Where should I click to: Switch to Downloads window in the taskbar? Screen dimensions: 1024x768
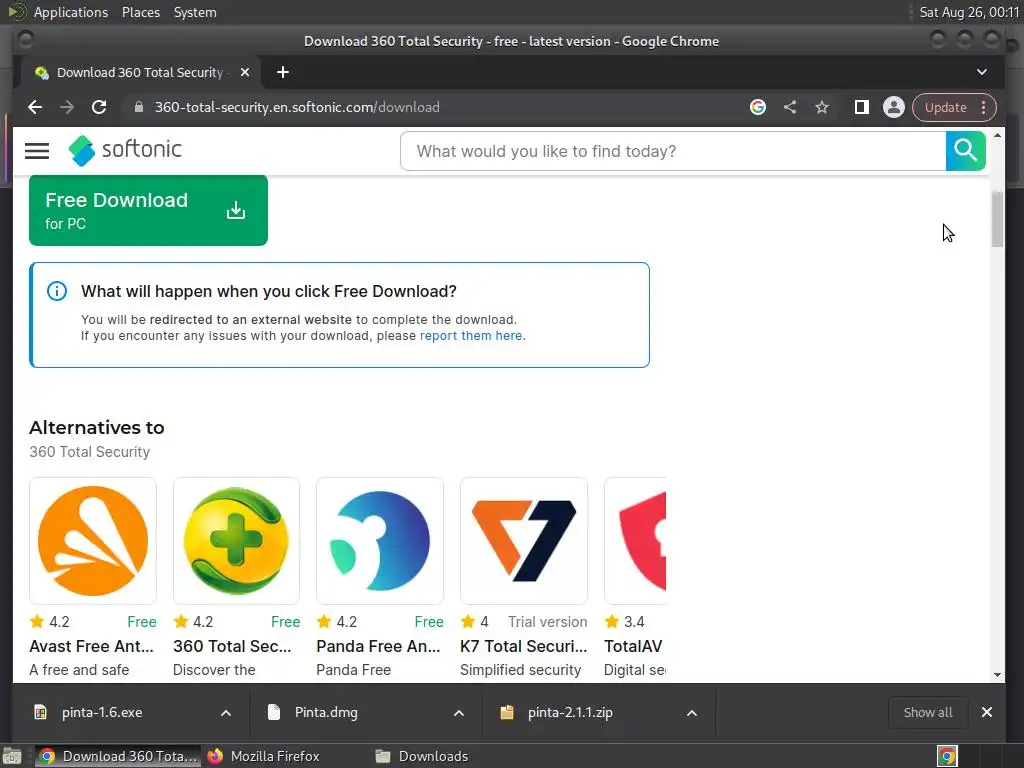(422, 756)
